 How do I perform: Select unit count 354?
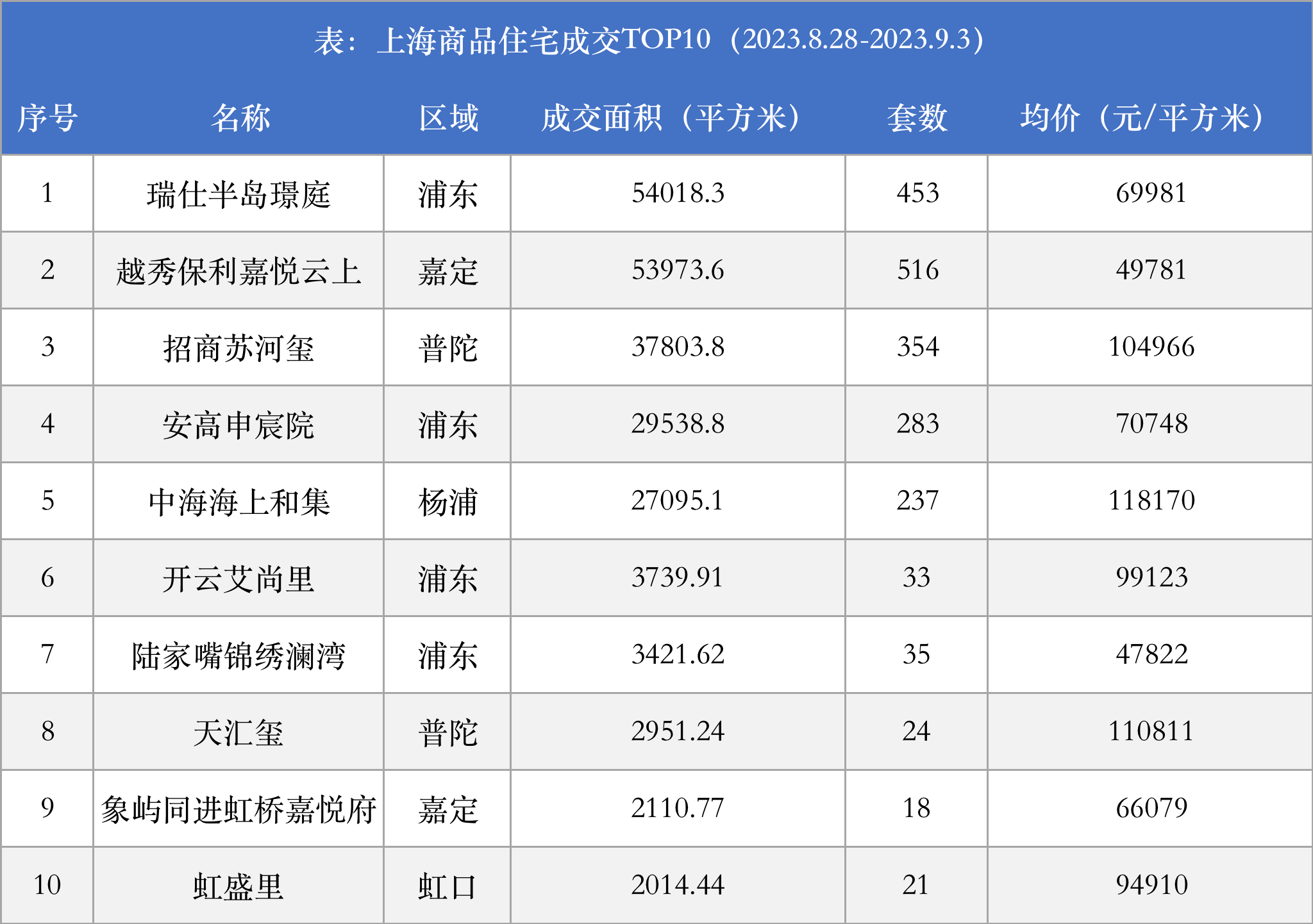pyautogui.click(x=917, y=347)
